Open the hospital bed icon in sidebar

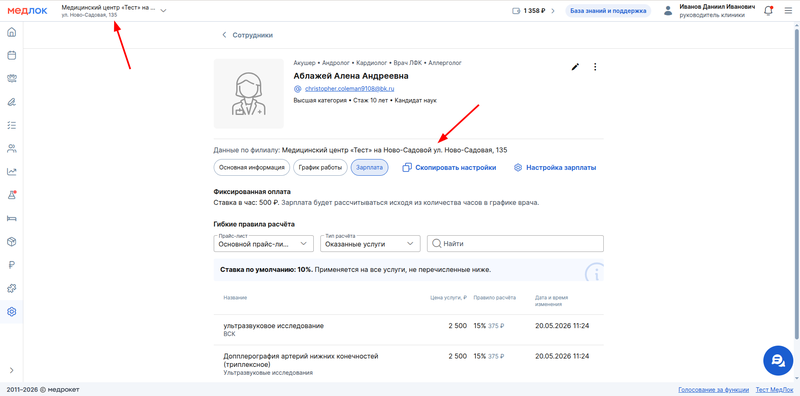point(11,218)
